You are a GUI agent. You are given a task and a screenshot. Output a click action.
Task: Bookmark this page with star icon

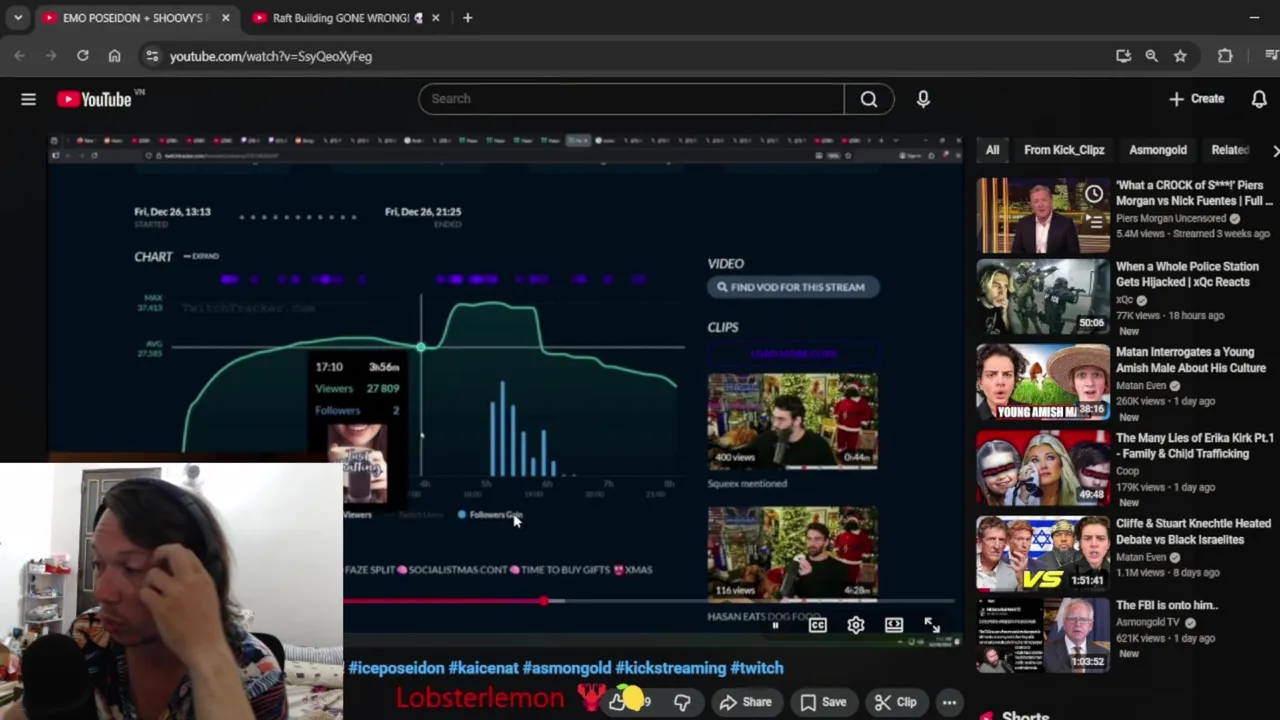pos(1180,56)
